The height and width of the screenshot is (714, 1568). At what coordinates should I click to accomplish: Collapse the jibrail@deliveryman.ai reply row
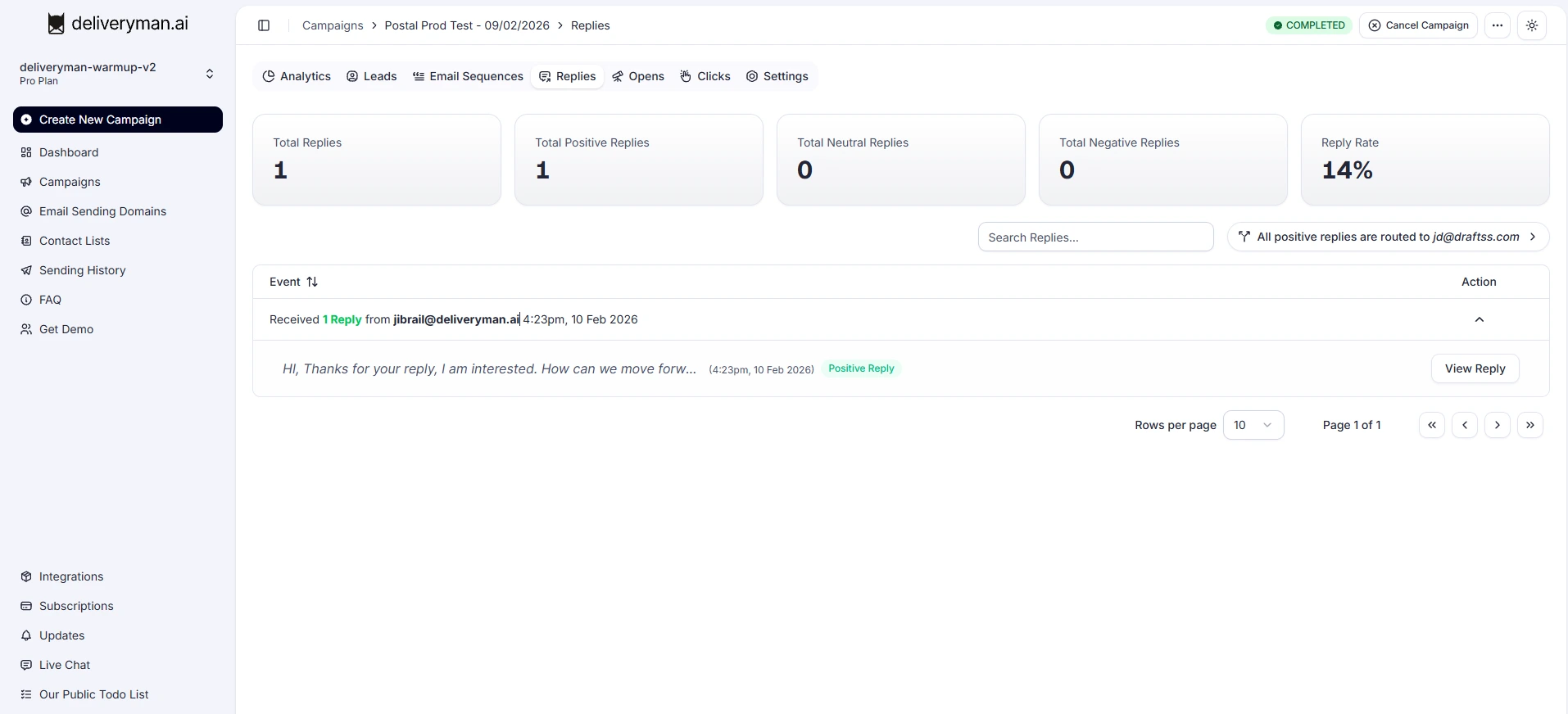(1479, 319)
